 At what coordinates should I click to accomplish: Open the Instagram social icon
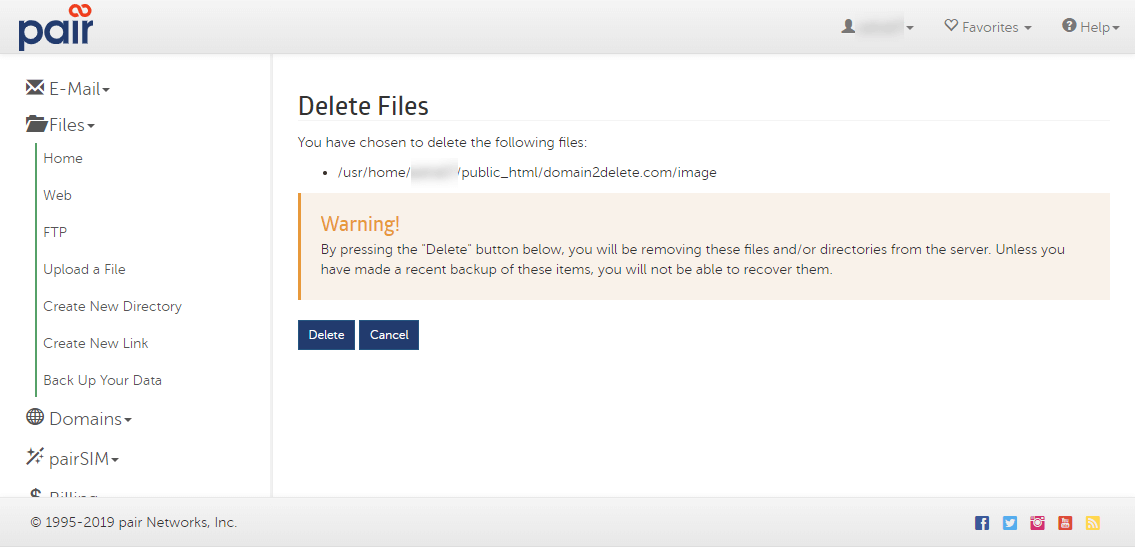(x=1038, y=523)
